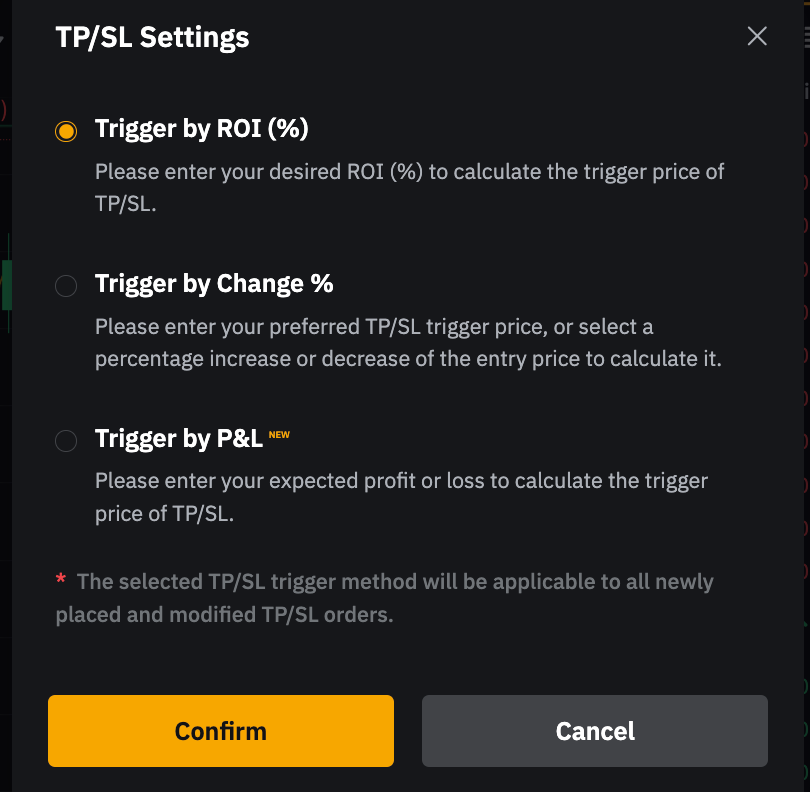Image resolution: width=810 pixels, height=792 pixels.
Task: Cancel the TP/SL settings changes
Action: tap(595, 731)
